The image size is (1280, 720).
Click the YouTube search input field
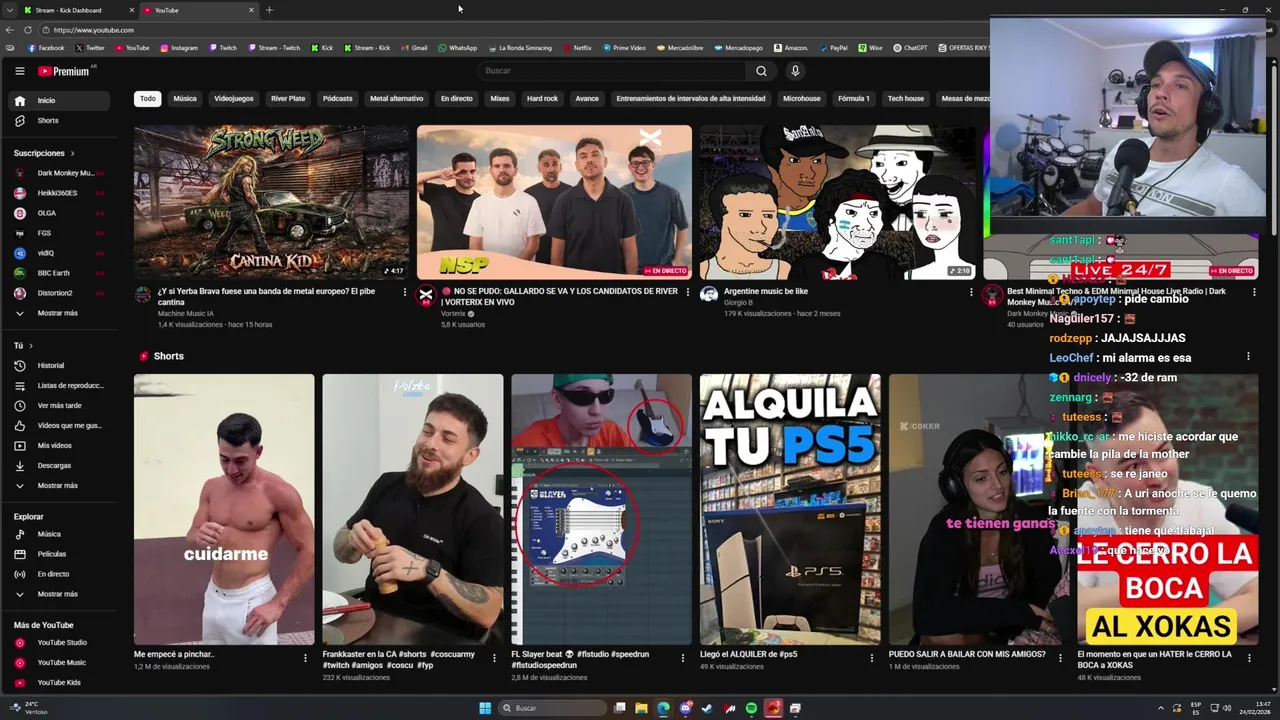[x=610, y=71]
